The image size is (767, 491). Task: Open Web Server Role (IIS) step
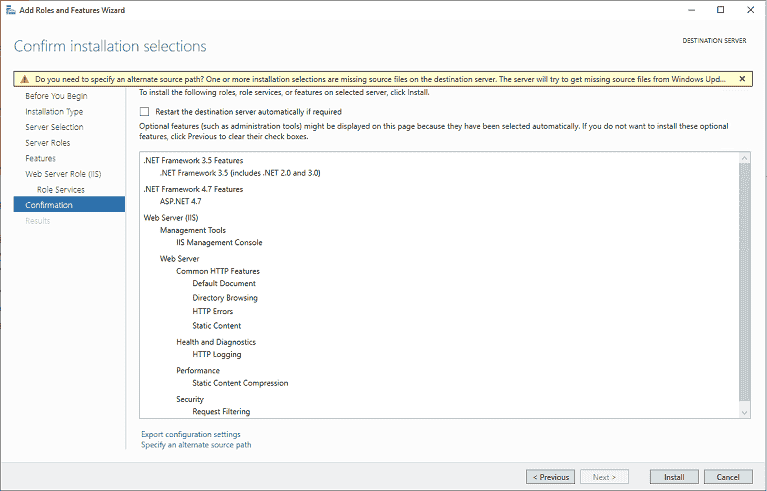63,174
